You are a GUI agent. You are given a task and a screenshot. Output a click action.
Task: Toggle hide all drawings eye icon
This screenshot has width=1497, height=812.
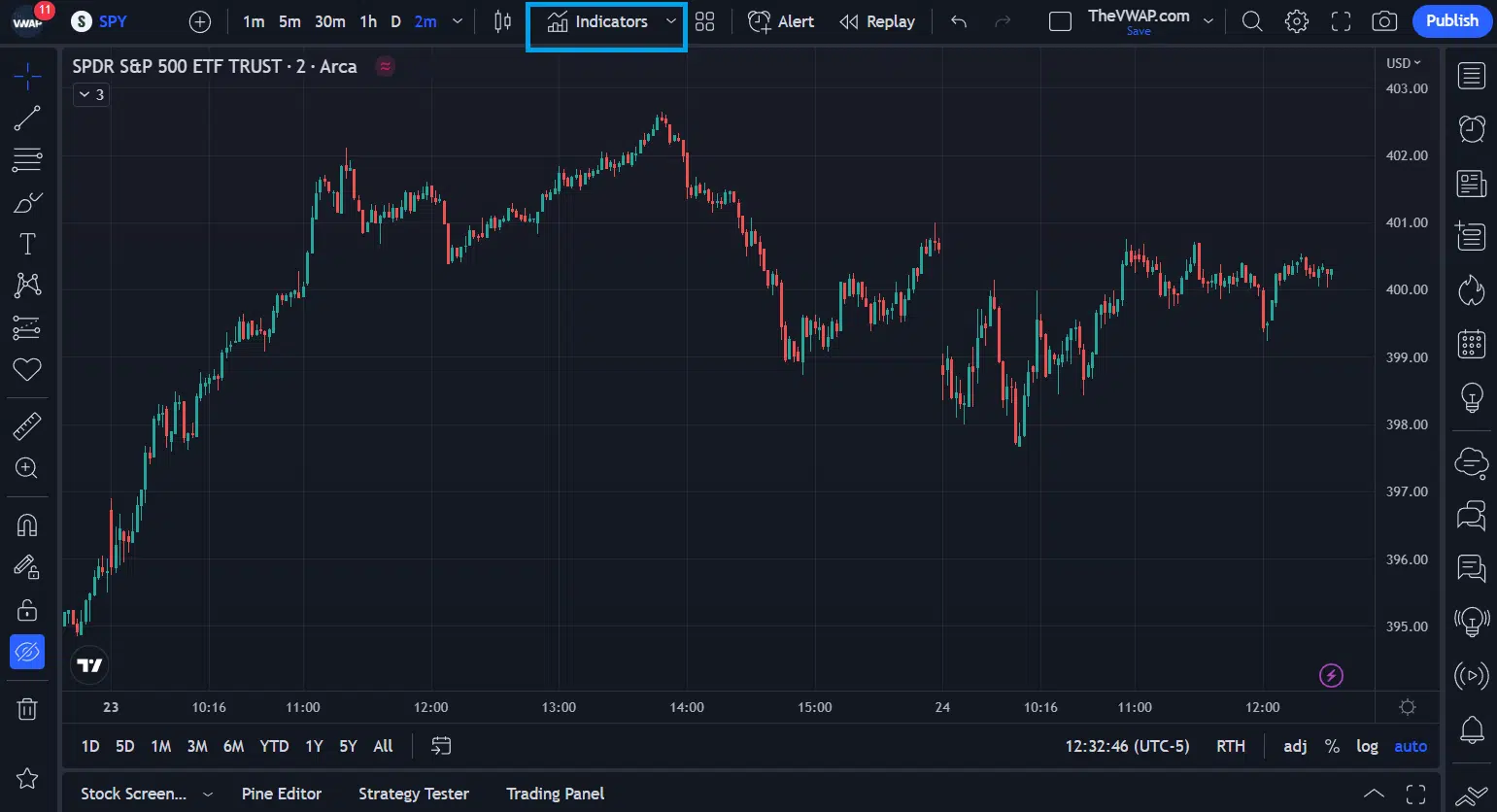pos(27,652)
